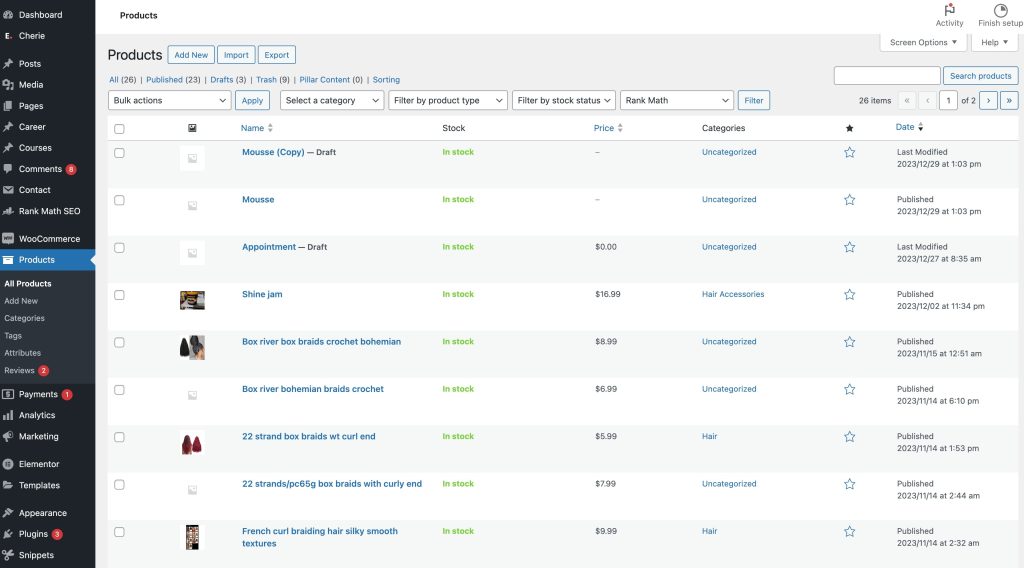The height and width of the screenshot is (568, 1024).
Task: Toggle featured star for Mousse product
Action: point(849,200)
